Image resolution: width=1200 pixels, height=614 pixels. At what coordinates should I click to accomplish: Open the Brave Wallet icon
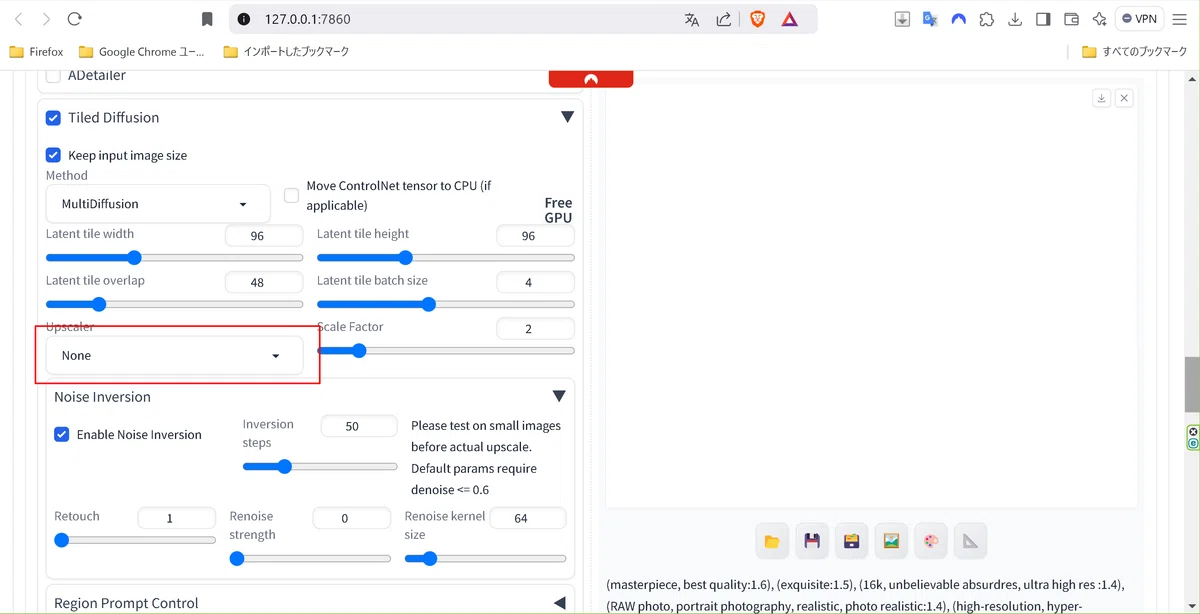1071,19
